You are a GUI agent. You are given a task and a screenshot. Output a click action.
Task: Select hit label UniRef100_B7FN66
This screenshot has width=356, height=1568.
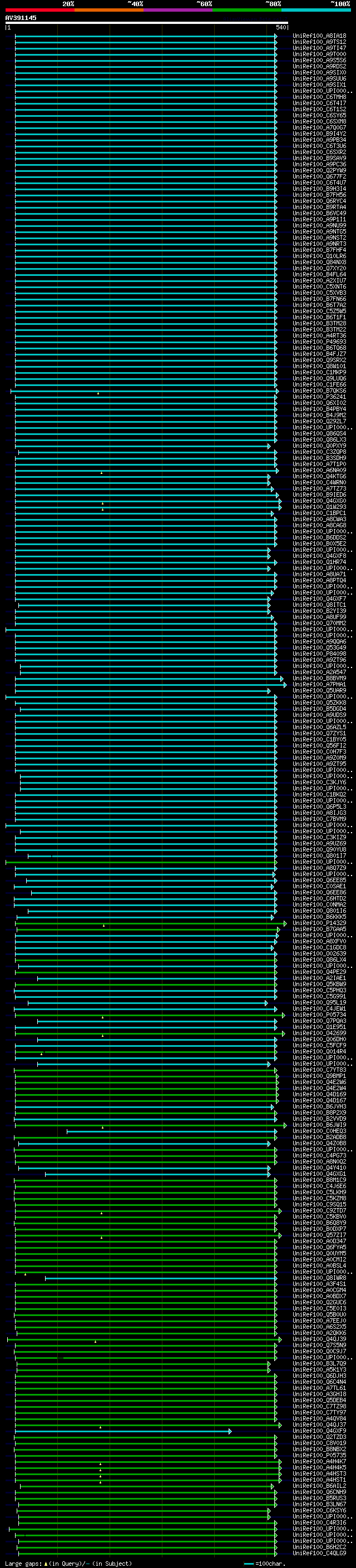pos(319,299)
